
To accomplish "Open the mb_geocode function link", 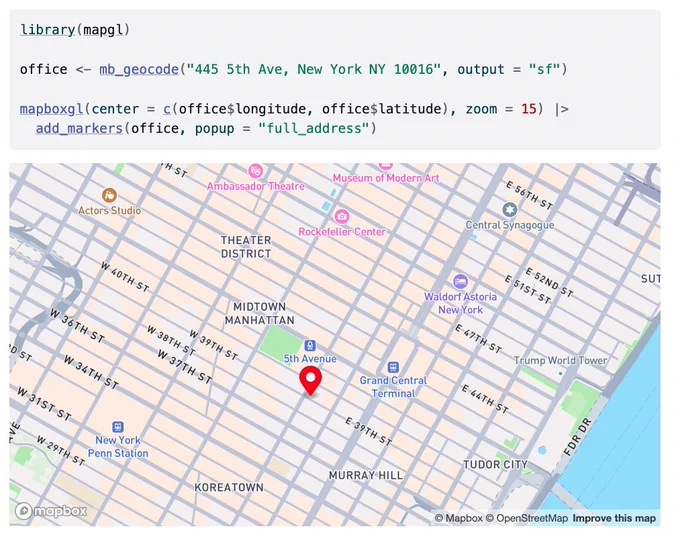I will click(139, 69).
